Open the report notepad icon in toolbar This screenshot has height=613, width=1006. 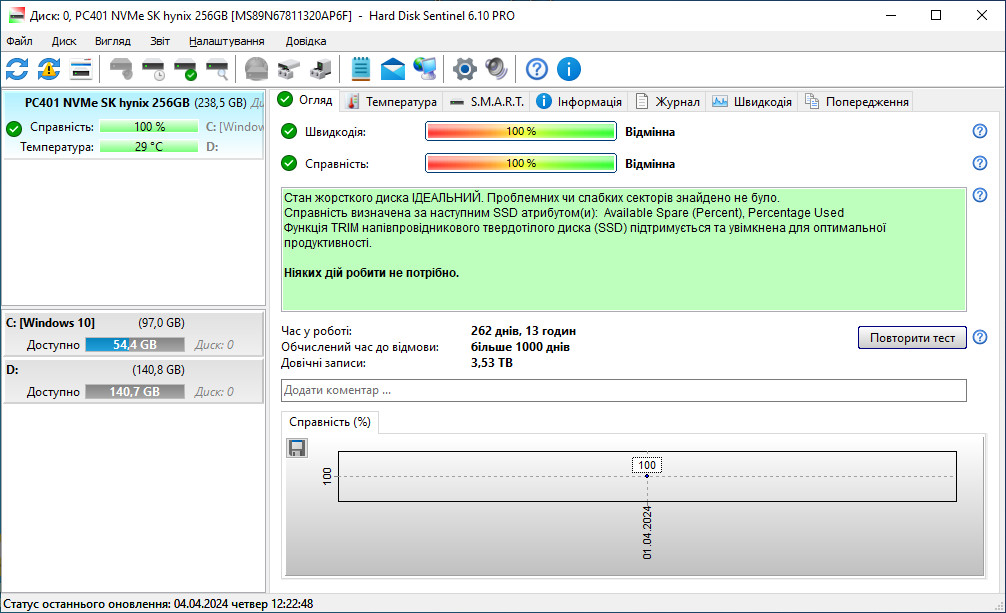(x=361, y=69)
